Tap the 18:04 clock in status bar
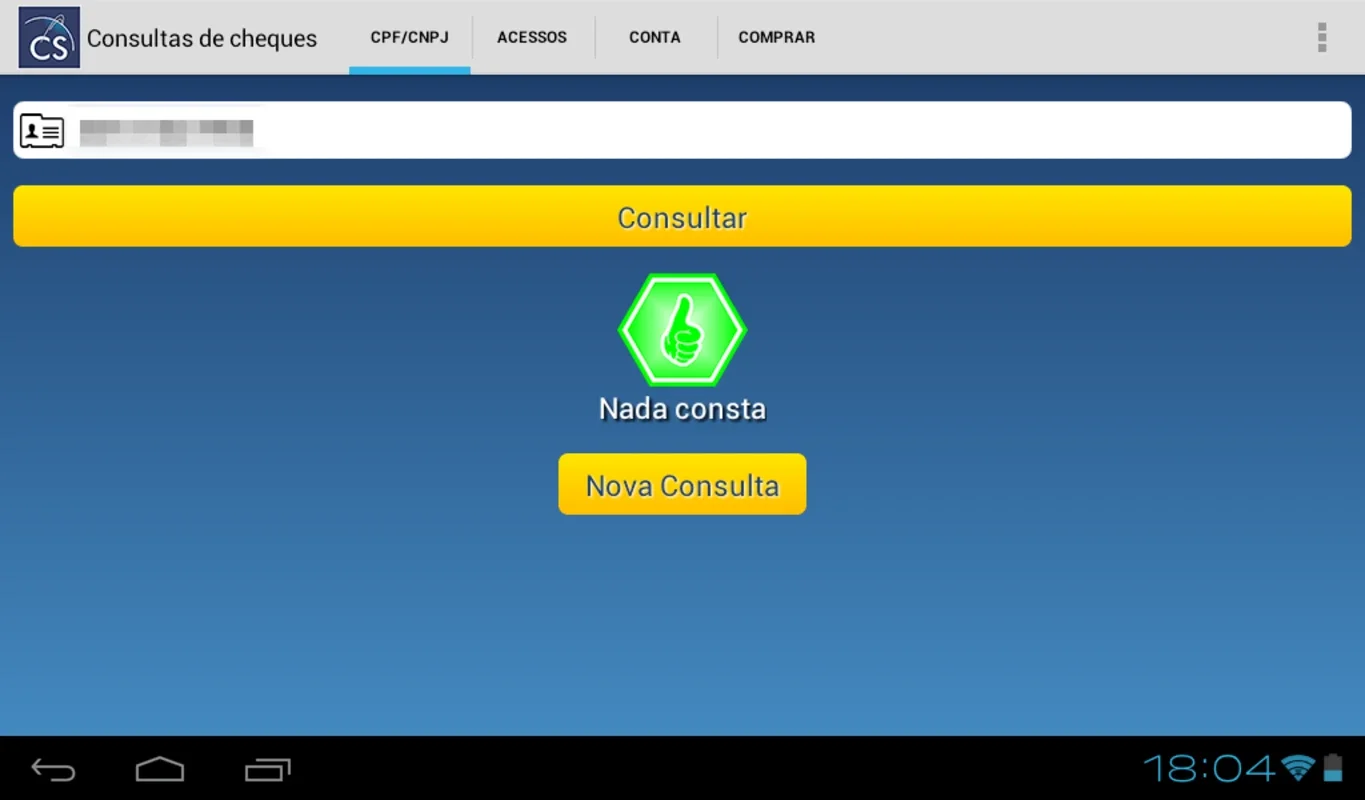 click(1210, 768)
